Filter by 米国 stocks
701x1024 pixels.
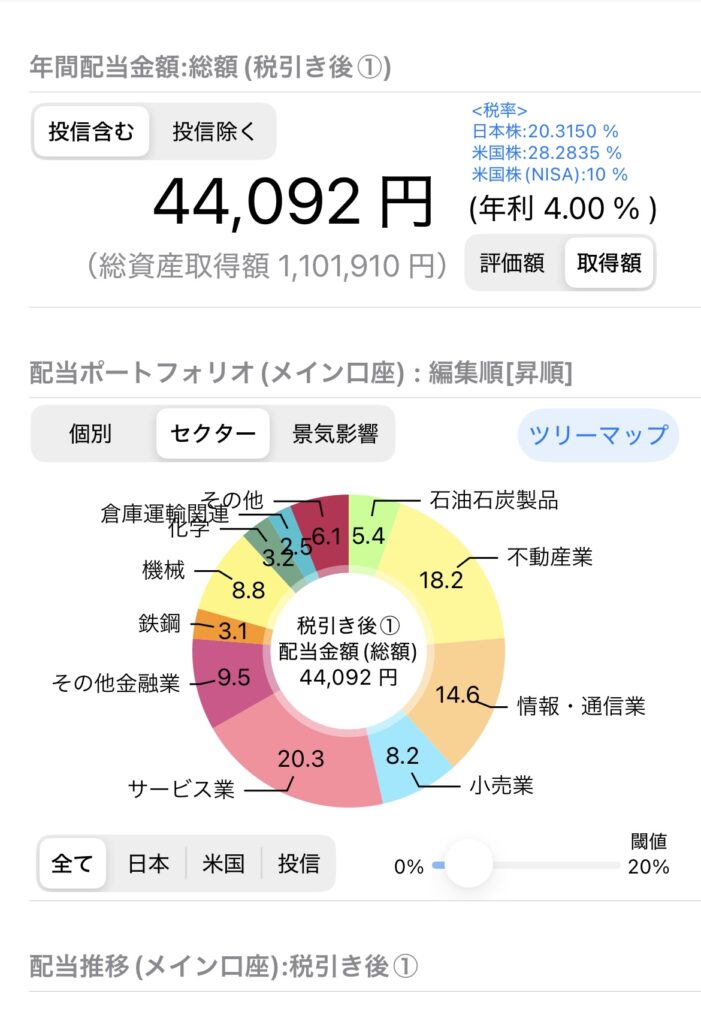223,863
